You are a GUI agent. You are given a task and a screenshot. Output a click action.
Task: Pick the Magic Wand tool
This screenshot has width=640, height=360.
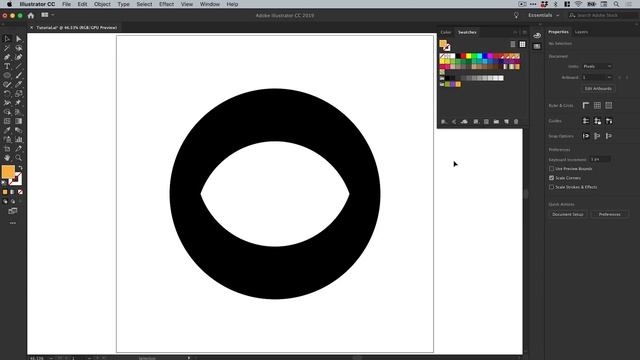(7, 48)
